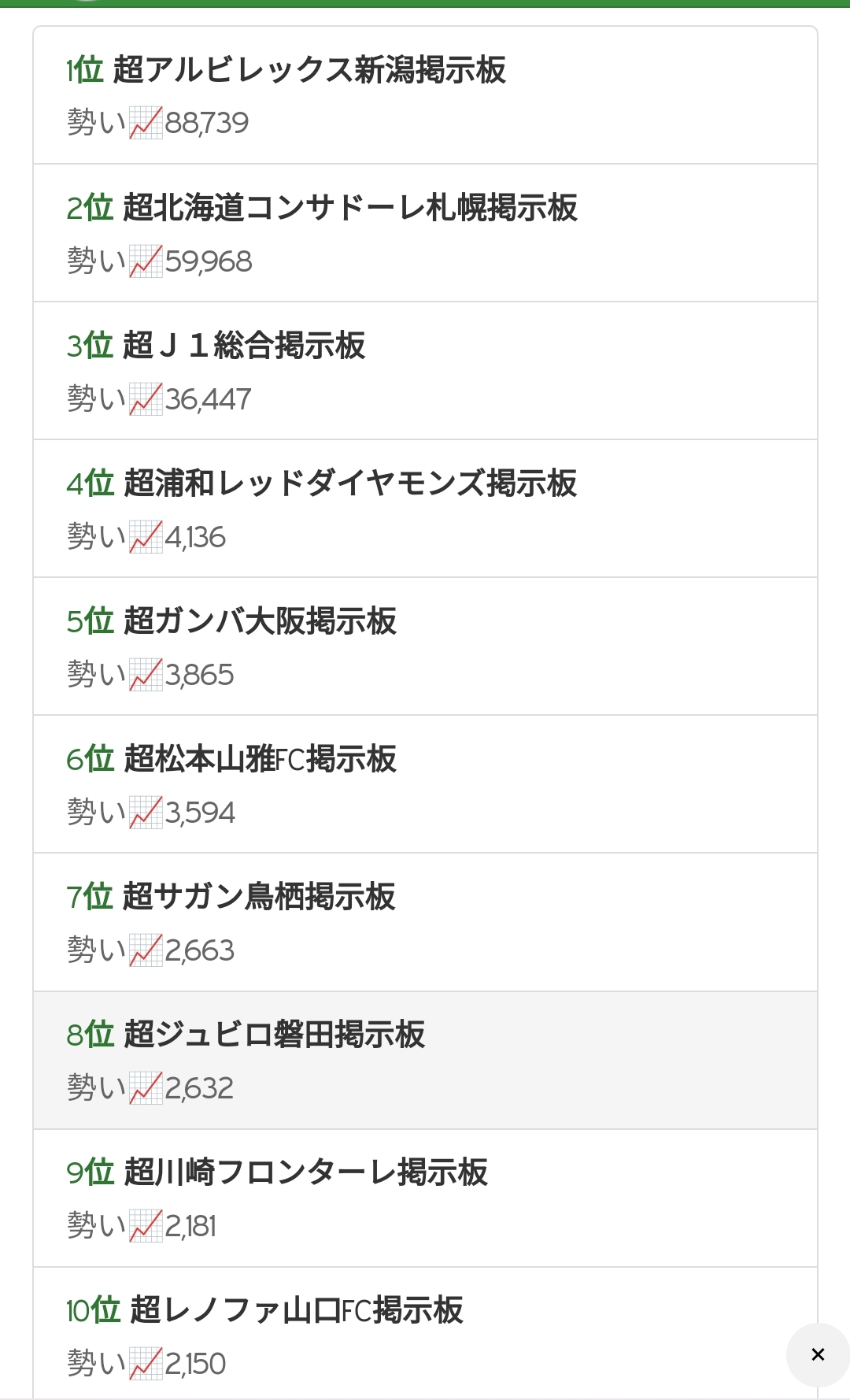Click trend chart icon beside 3,594
The image size is (850, 1400).
point(146,813)
